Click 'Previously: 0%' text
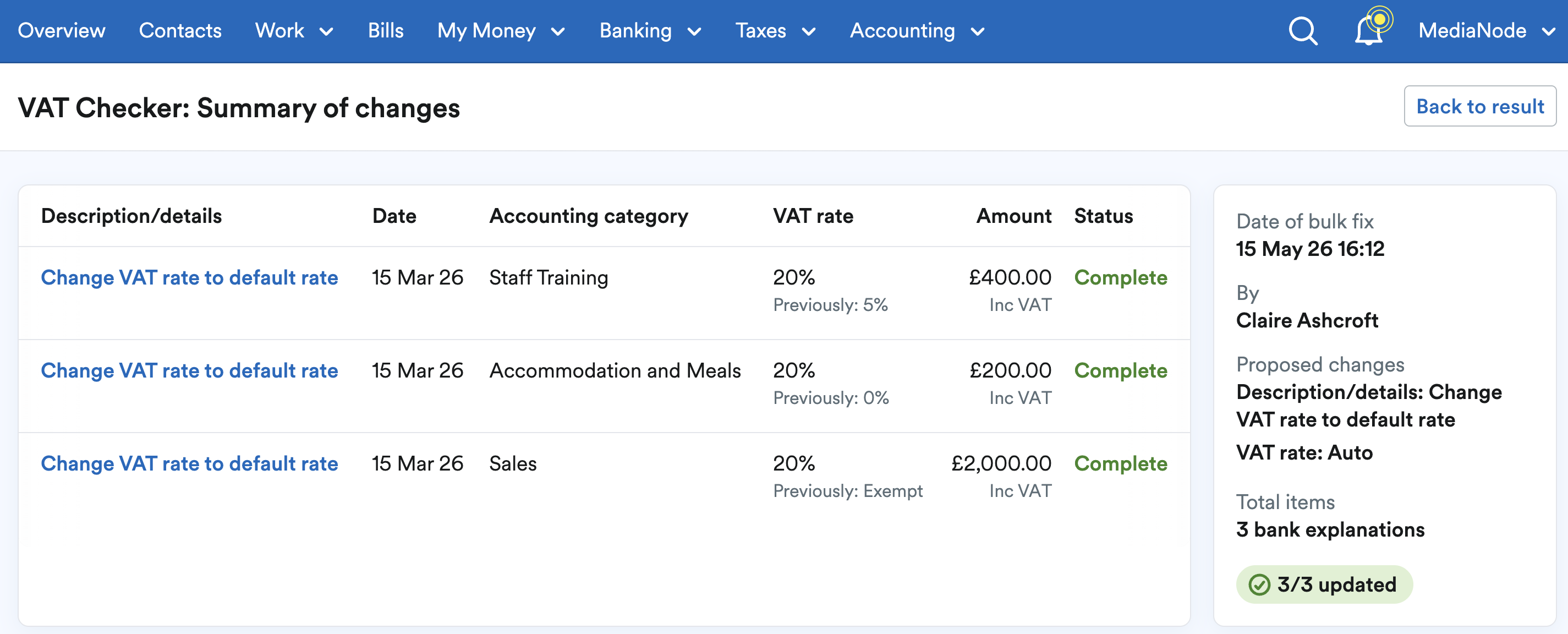Image resolution: width=1568 pixels, height=634 pixels. [831, 398]
